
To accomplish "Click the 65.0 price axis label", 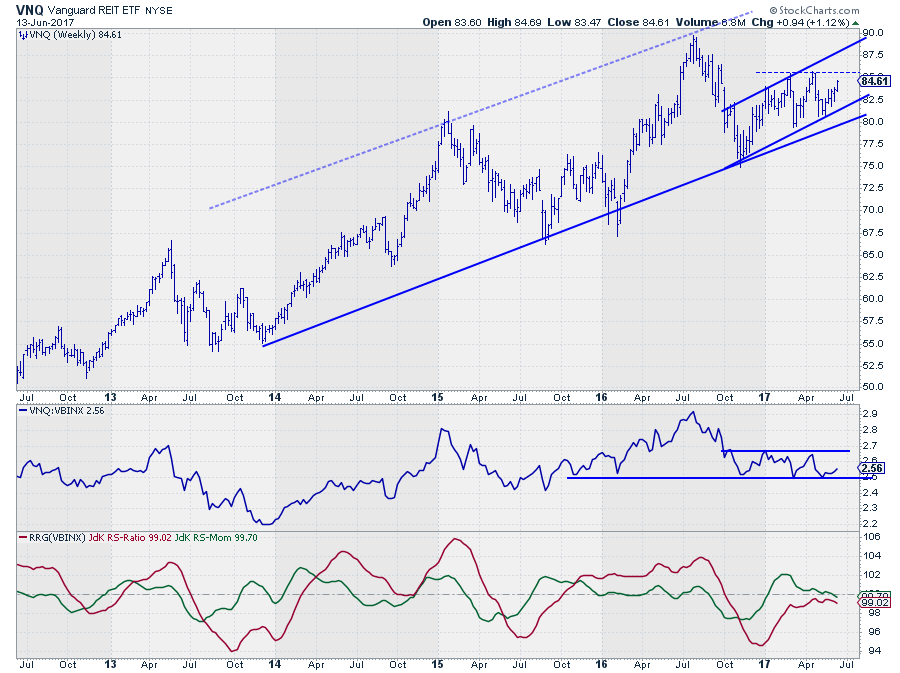I will (872, 255).
